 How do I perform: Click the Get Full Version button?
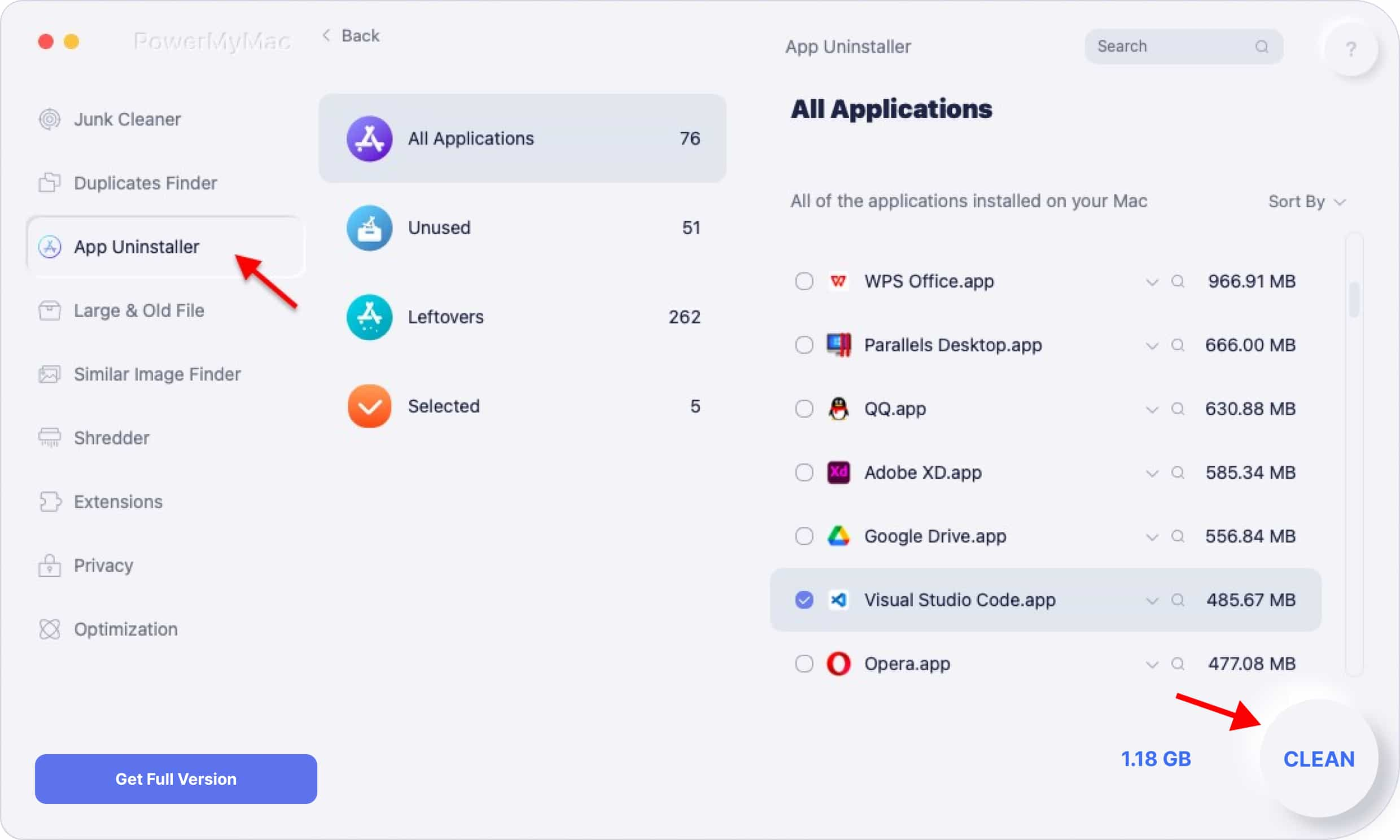tap(175, 779)
